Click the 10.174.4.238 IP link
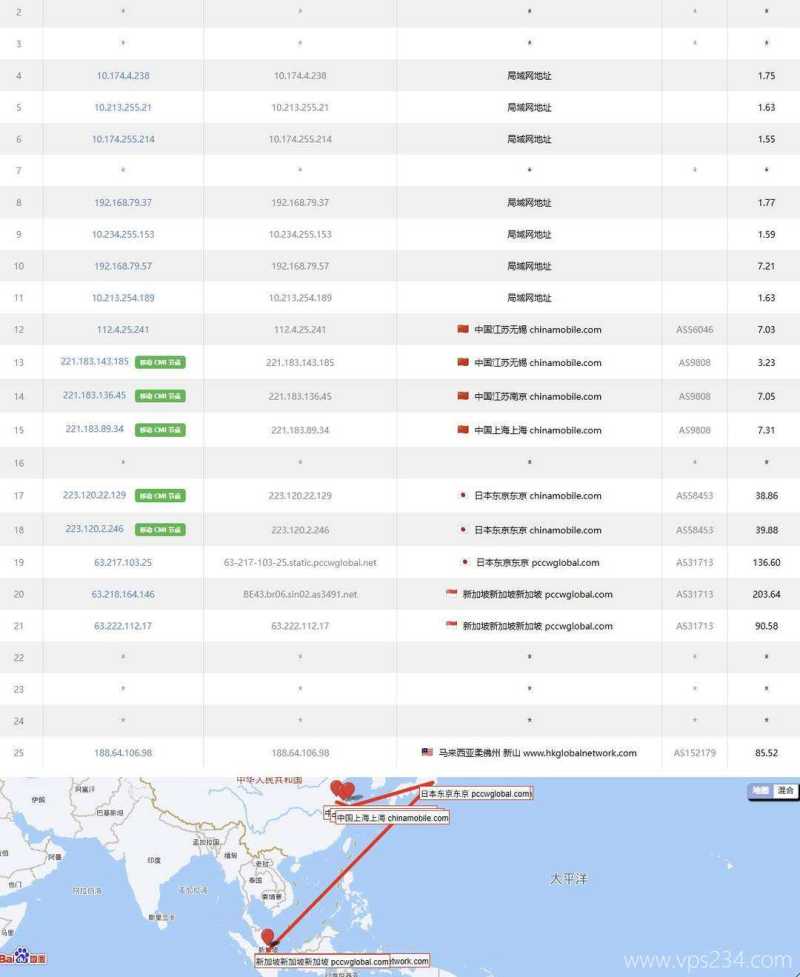The image size is (800, 977). [121, 75]
